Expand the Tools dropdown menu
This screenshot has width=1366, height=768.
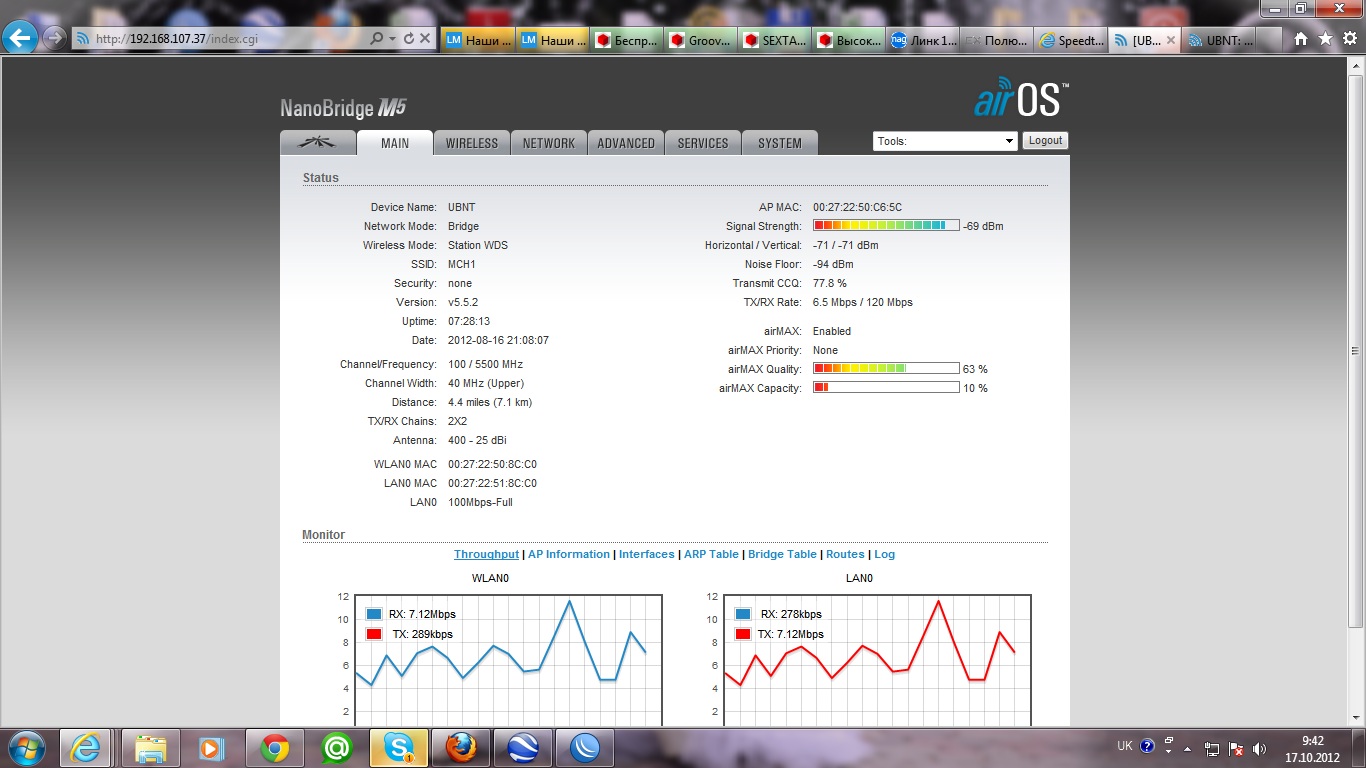[945, 141]
